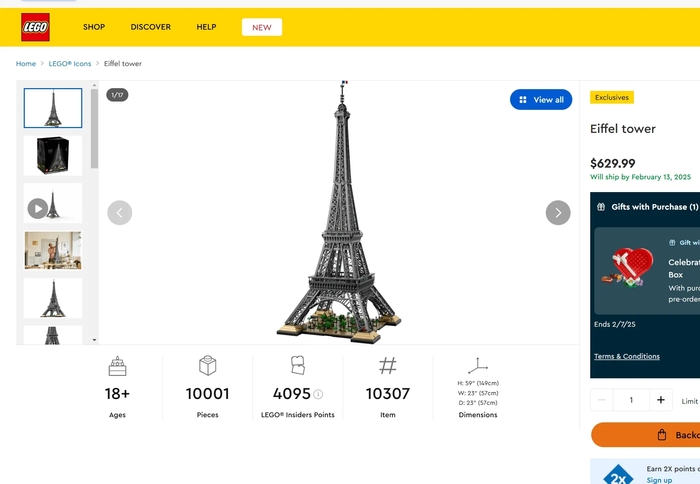This screenshot has width=700, height=484.
Task: Go to the previous product image
Action: (120, 212)
